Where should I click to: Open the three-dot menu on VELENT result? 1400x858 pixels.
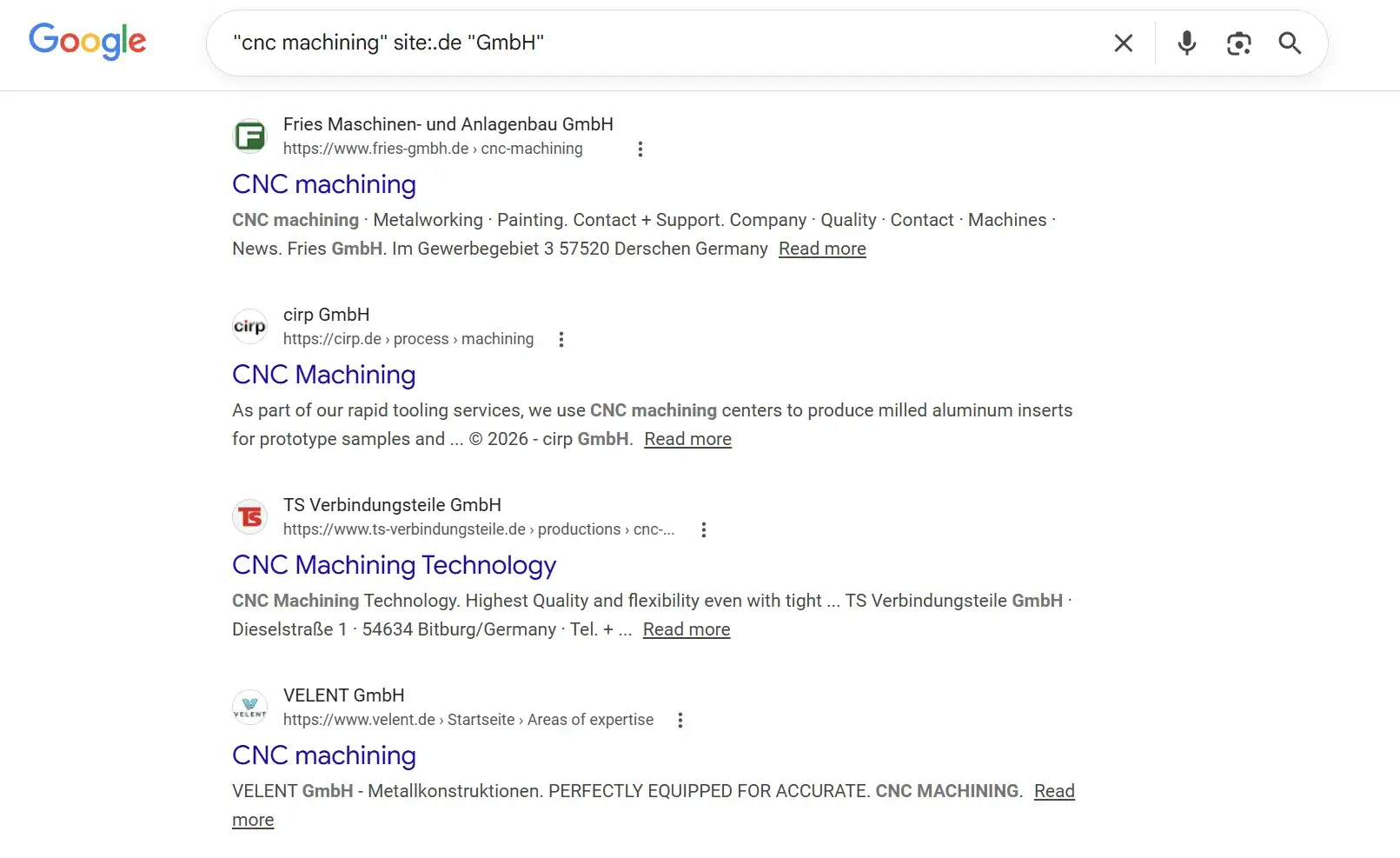[680, 720]
